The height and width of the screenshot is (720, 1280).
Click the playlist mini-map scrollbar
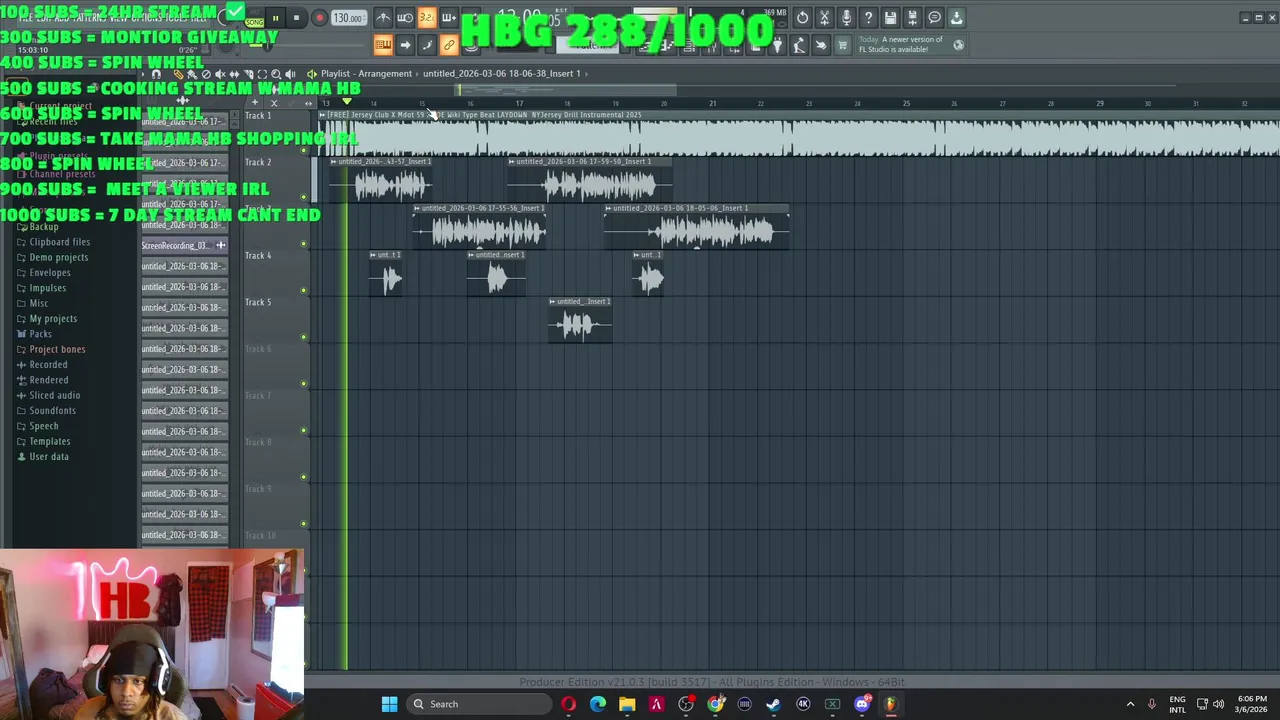click(x=567, y=90)
